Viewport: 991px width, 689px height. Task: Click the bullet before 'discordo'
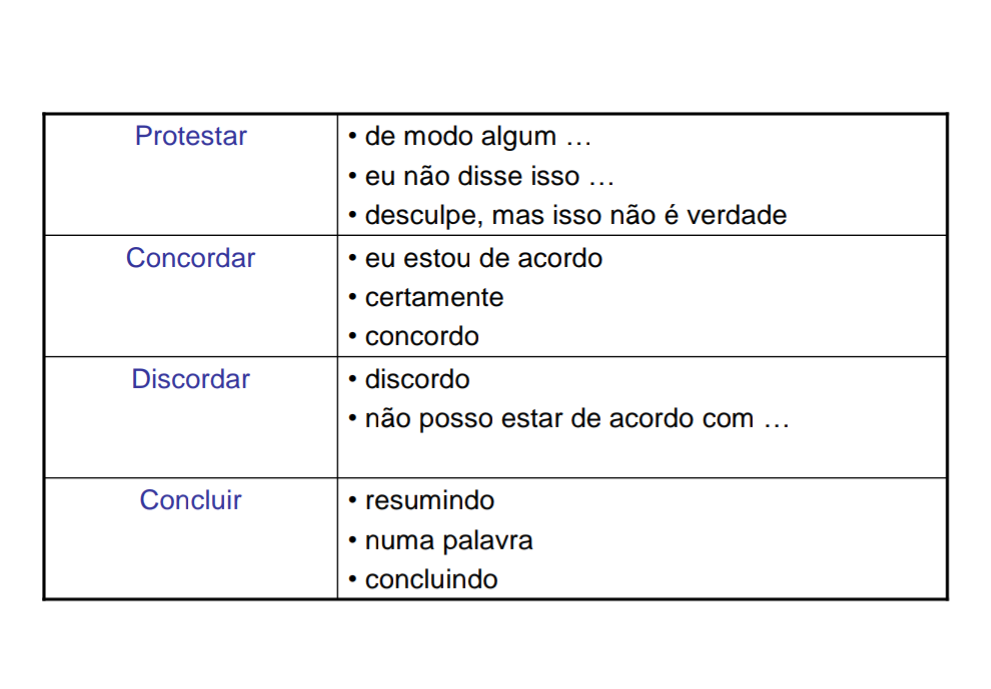click(x=353, y=379)
